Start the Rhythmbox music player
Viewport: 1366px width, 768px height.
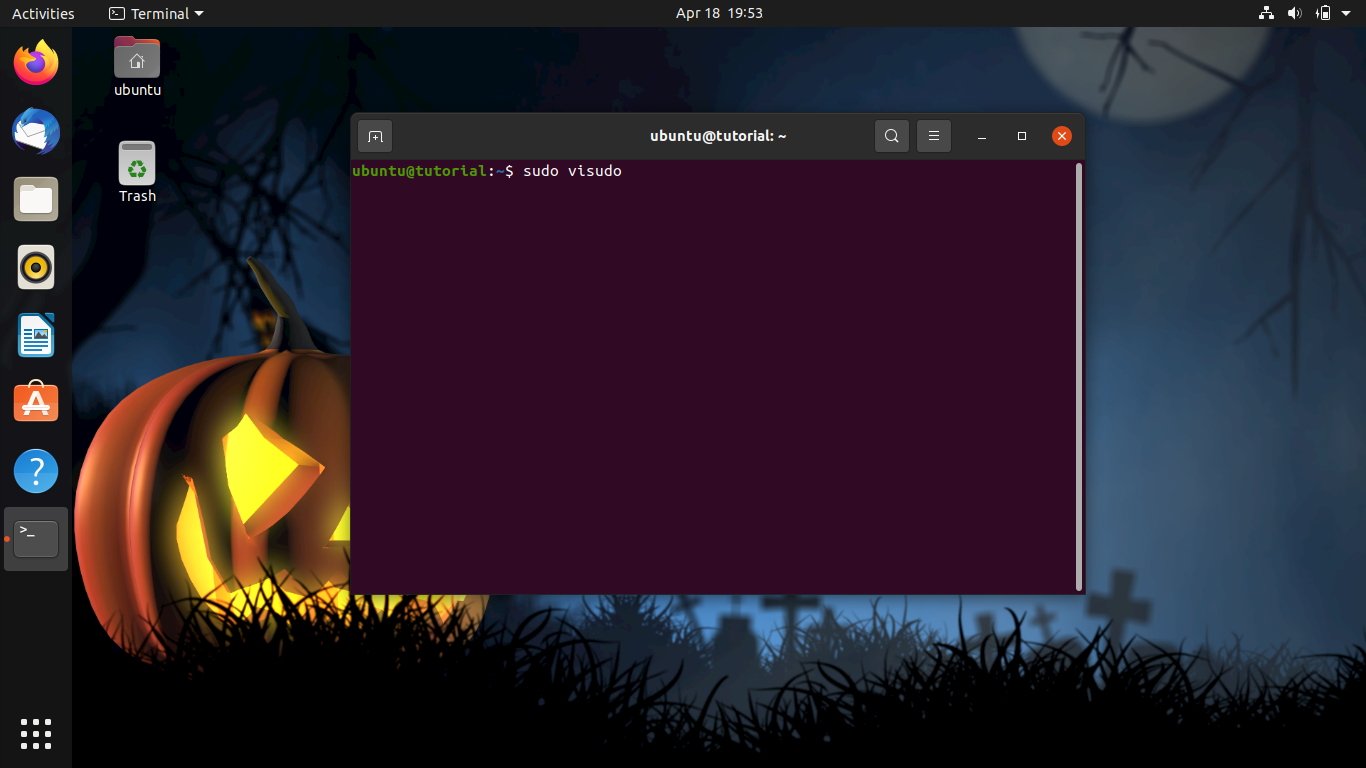(x=35, y=267)
